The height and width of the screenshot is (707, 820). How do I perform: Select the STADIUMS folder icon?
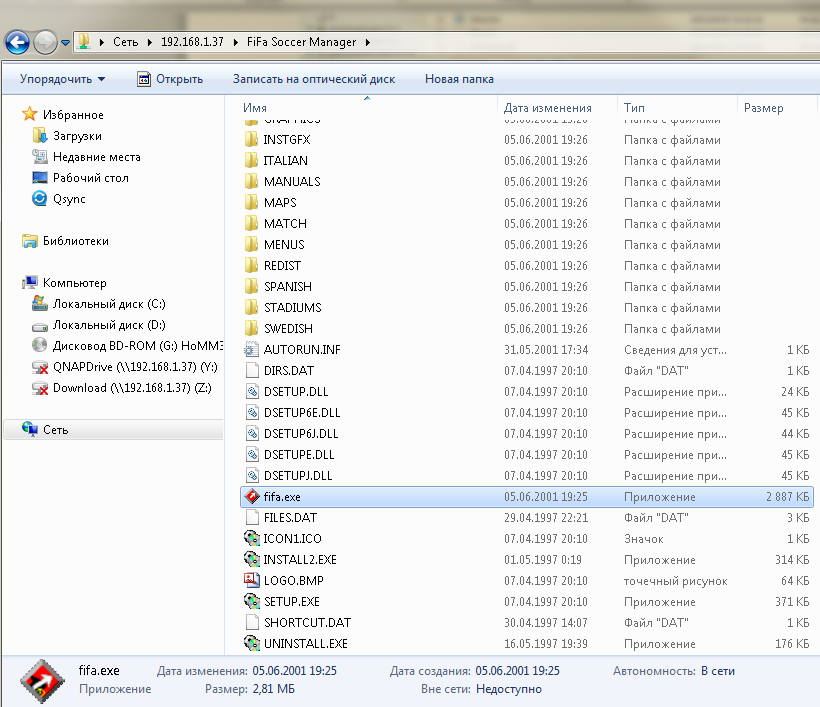point(252,307)
